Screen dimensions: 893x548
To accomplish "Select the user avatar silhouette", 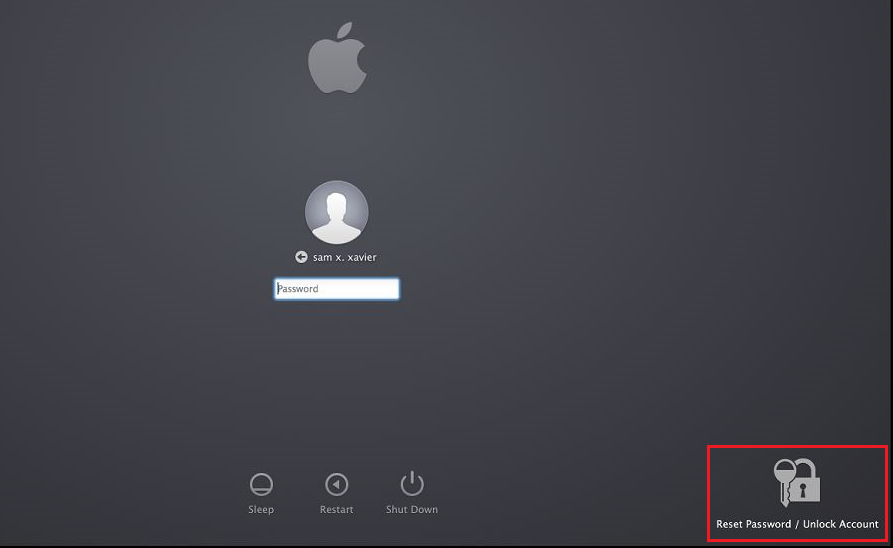I will 337,213.
